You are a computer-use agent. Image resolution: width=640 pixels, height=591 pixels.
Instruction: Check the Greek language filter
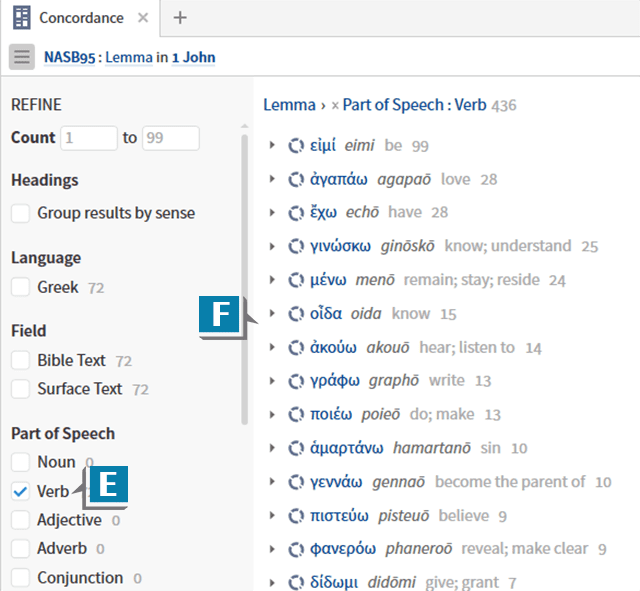(21, 288)
